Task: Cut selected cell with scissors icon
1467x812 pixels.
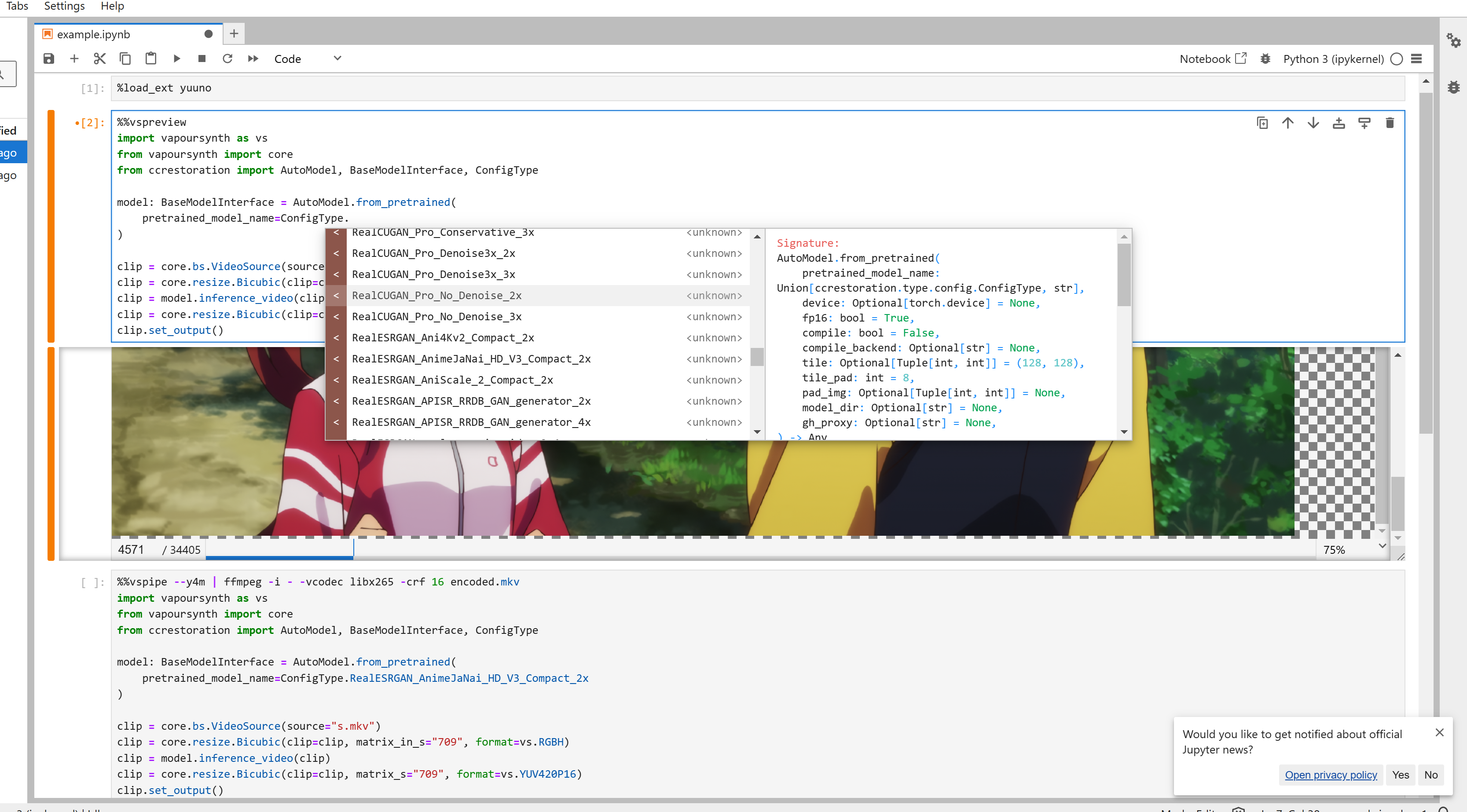Action: tap(99, 59)
